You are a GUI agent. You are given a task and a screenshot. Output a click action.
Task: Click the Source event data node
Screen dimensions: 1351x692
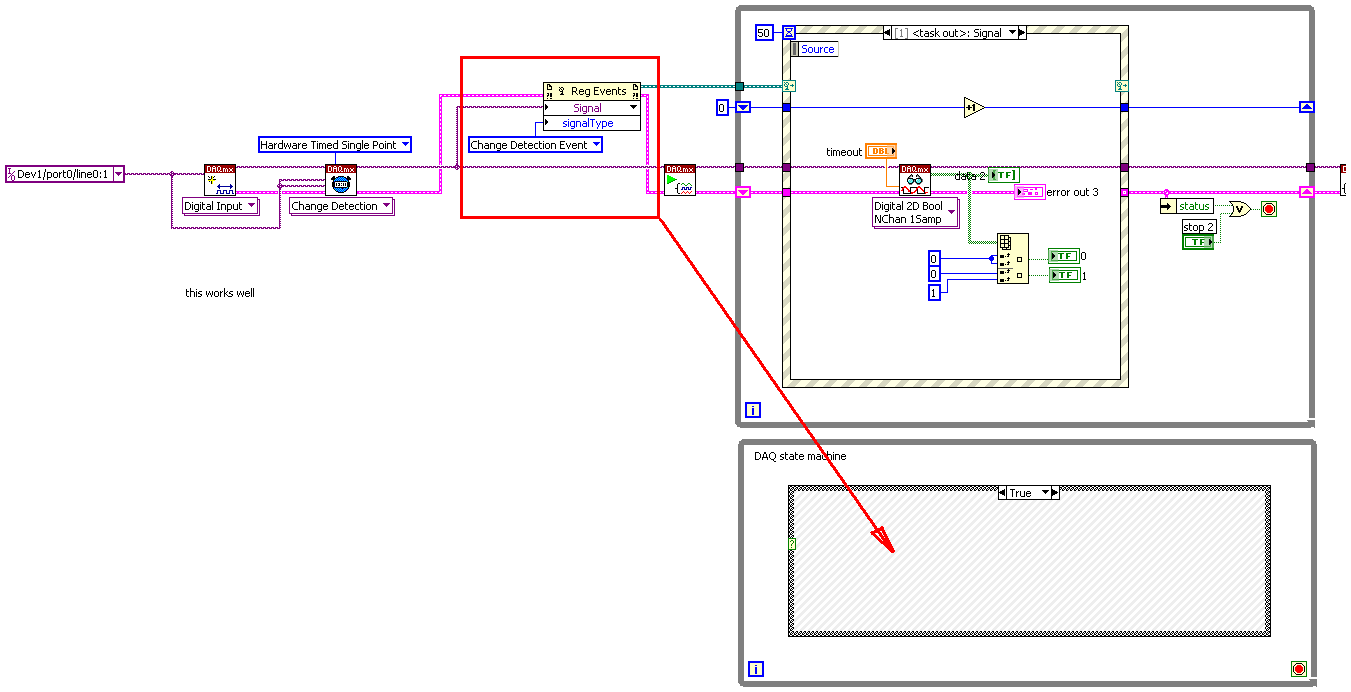814,49
